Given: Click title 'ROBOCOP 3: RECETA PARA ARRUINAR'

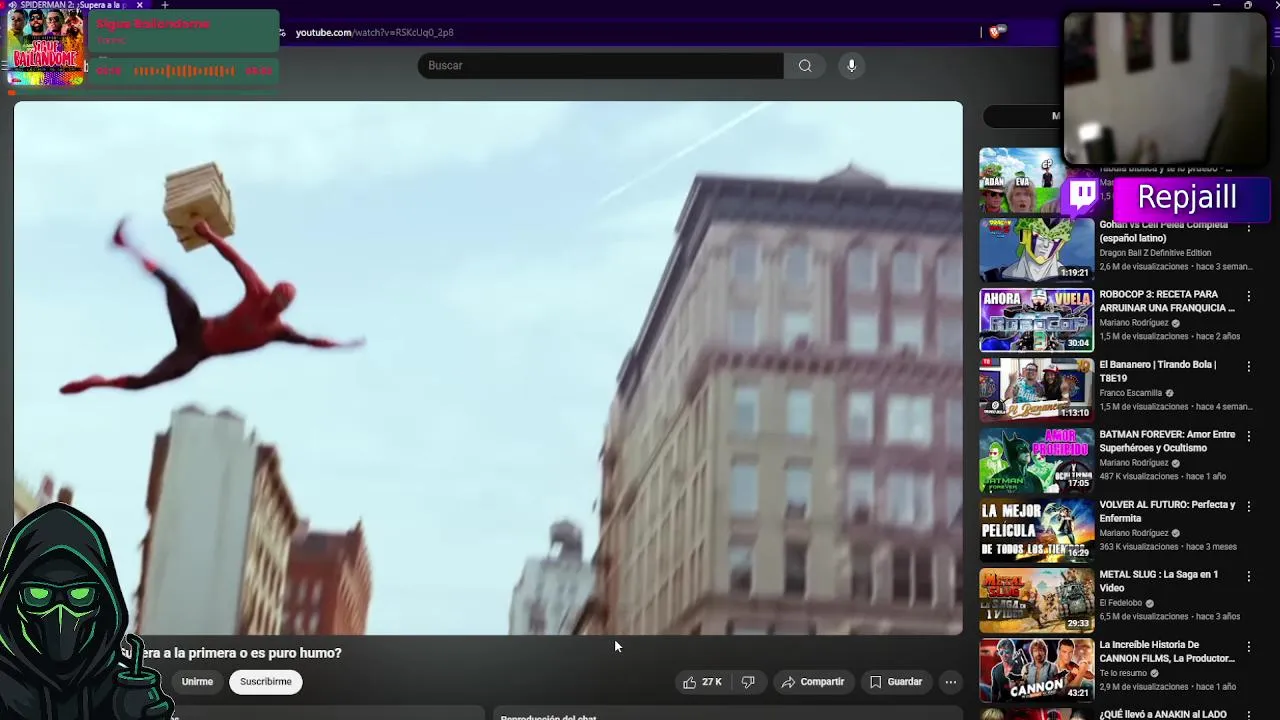Looking at the screenshot, I should pos(1167,301).
